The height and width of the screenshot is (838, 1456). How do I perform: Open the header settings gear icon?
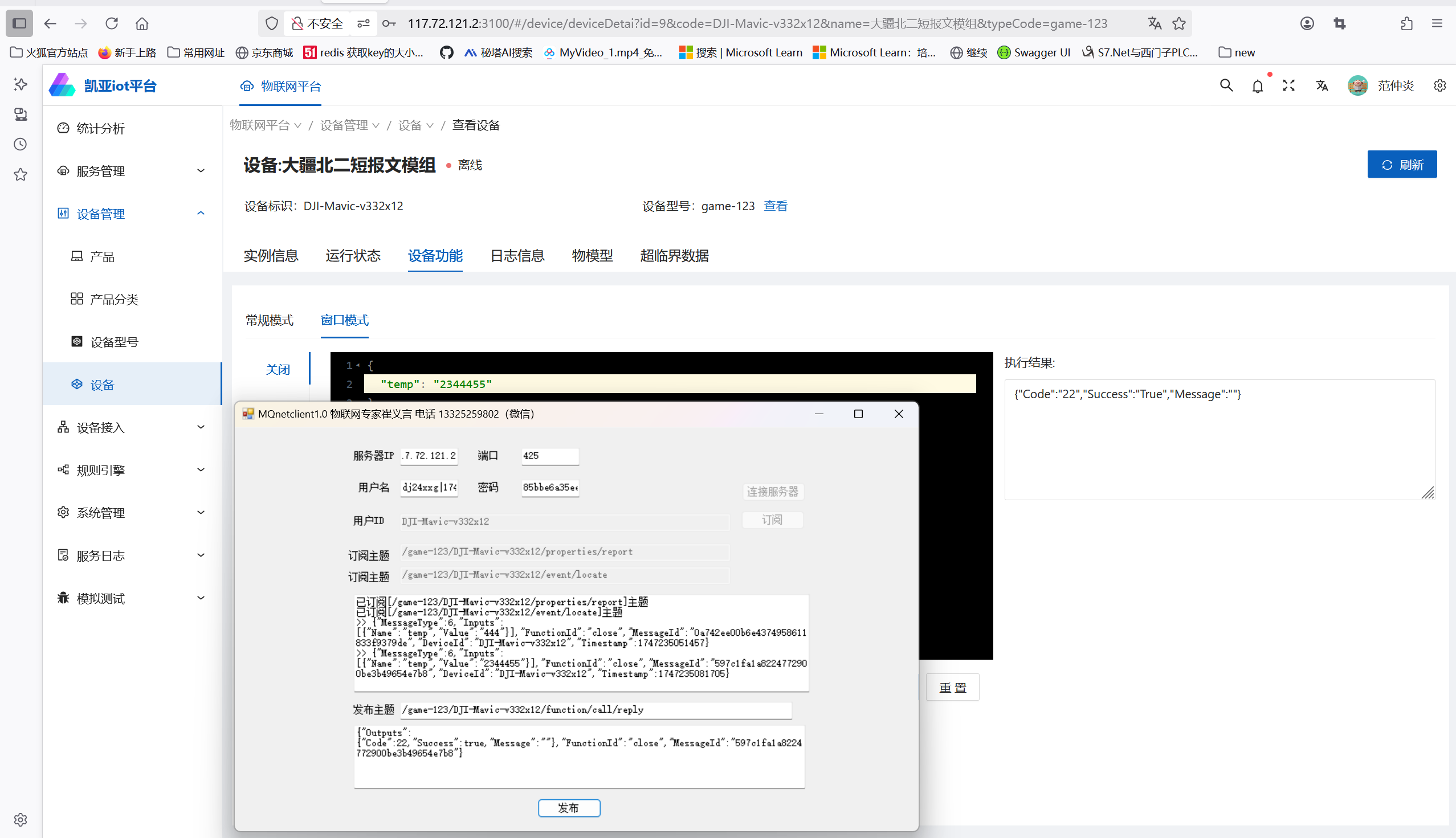pyautogui.click(x=1439, y=86)
